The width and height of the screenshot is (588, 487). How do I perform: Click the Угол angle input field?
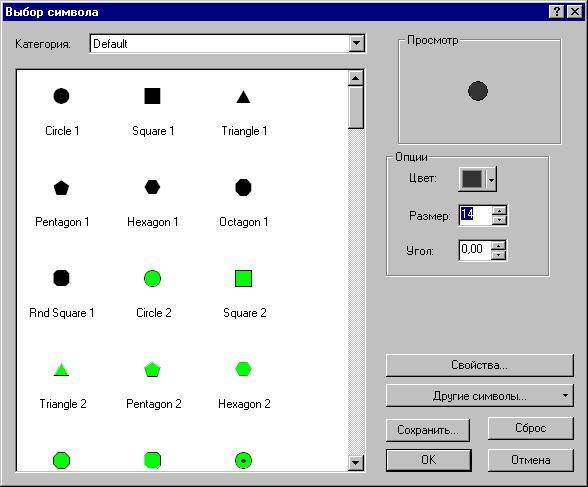pos(475,250)
